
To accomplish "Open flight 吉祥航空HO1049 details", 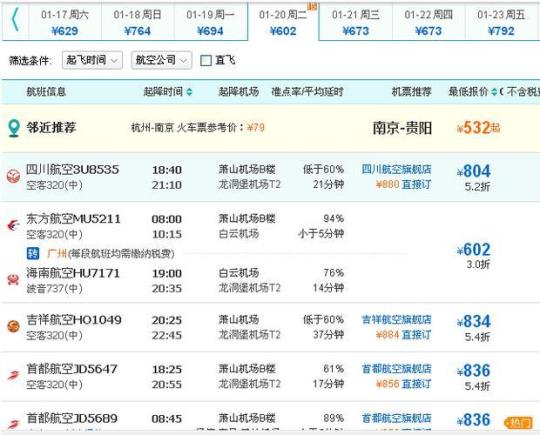I will [74, 320].
